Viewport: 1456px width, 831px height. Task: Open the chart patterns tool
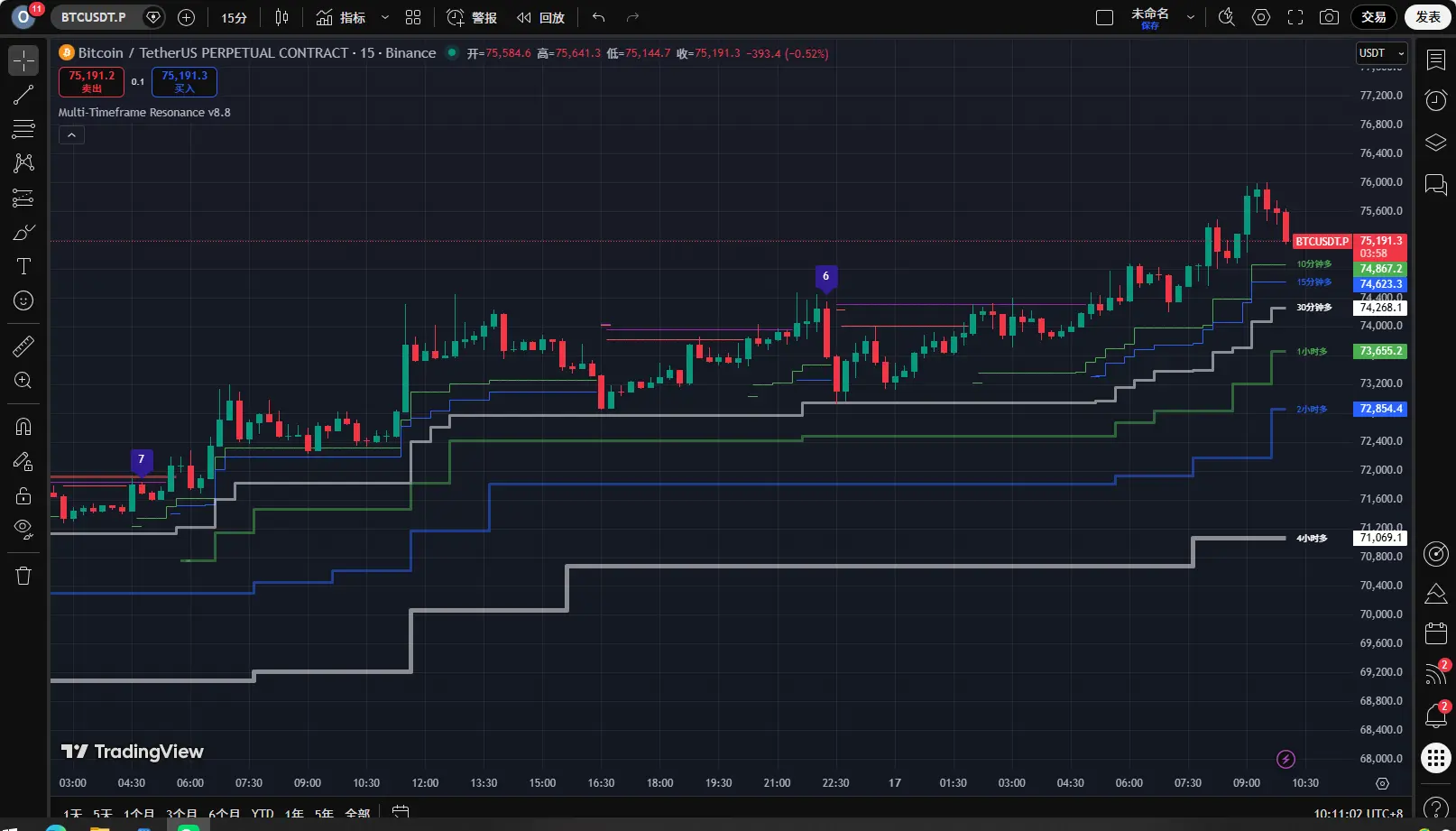click(23, 163)
